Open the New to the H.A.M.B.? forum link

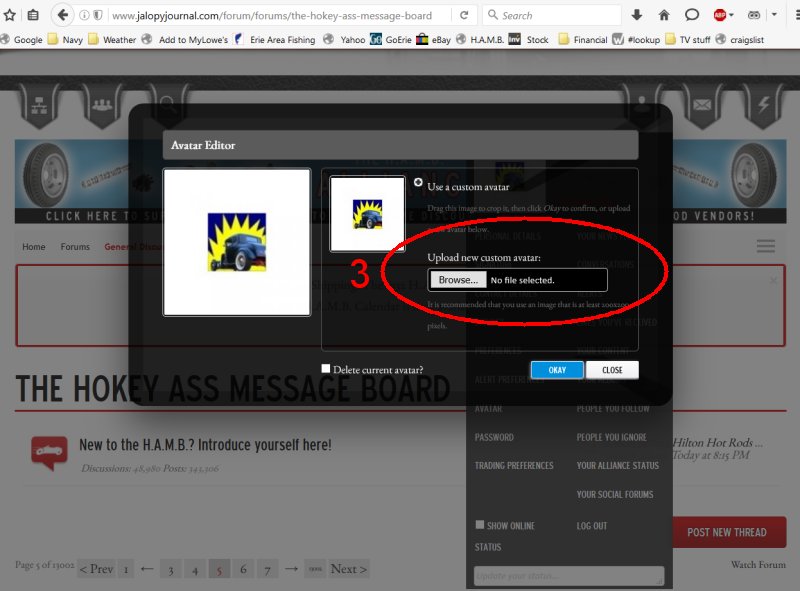pyautogui.click(x=205, y=445)
